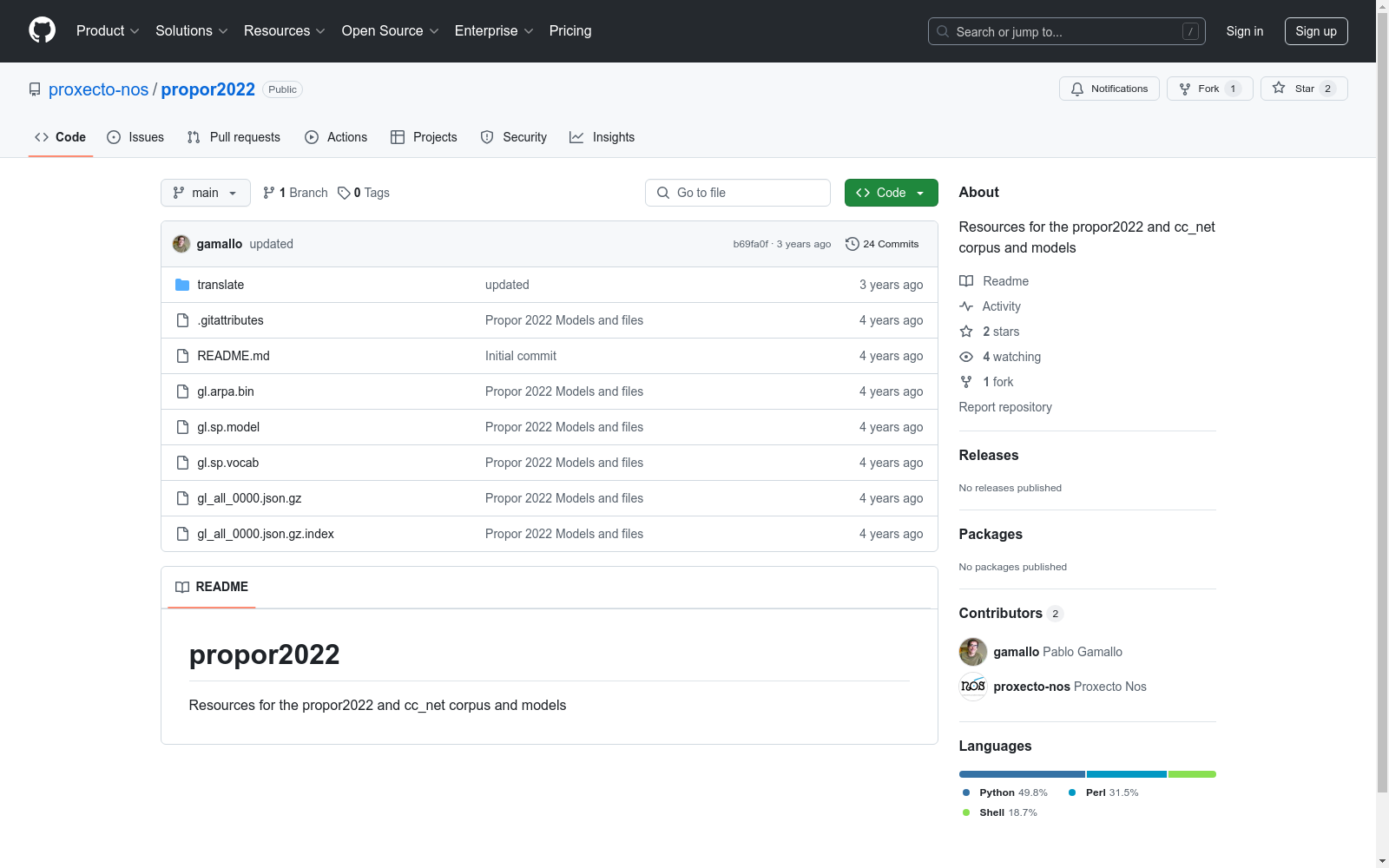Click the magnifier icon in the search bar
The width and height of the screenshot is (1389, 868).
(943, 31)
